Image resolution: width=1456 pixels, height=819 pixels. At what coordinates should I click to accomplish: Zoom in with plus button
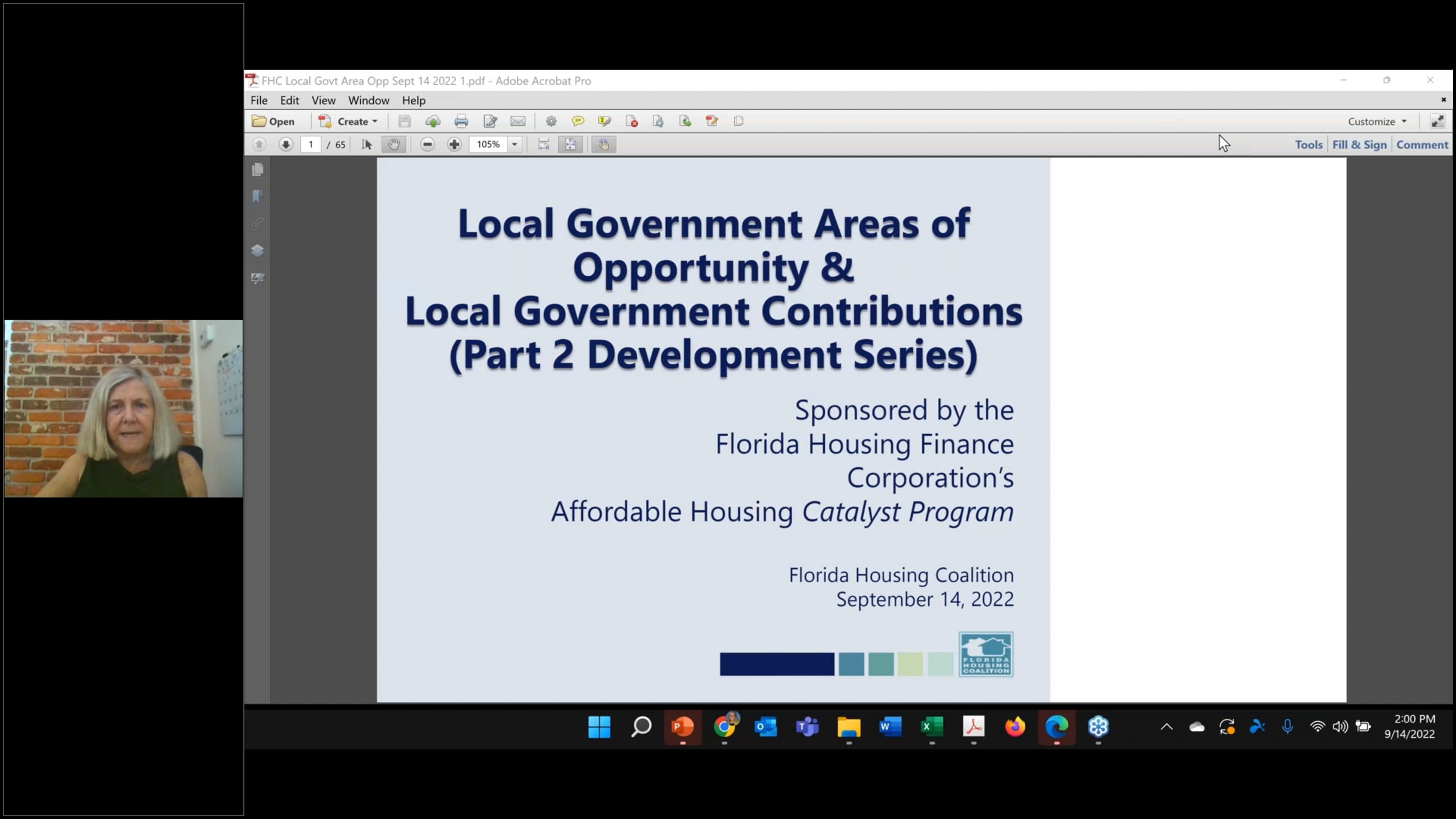point(454,144)
